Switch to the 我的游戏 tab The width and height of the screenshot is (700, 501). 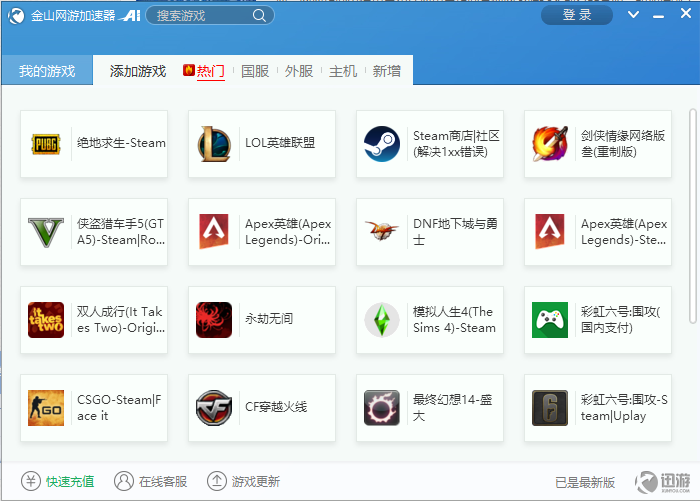pyautogui.click(x=47, y=71)
